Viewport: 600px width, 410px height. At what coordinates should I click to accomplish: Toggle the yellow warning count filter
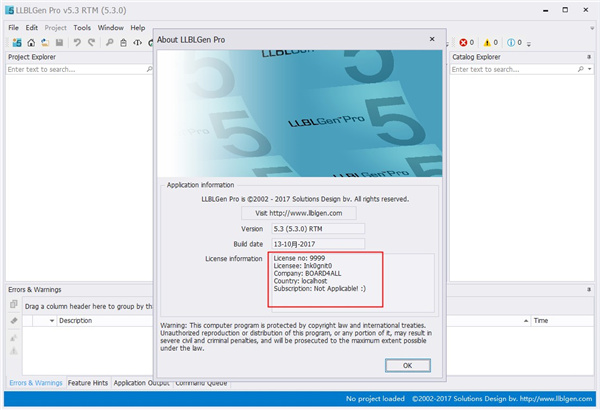tap(491, 42)
